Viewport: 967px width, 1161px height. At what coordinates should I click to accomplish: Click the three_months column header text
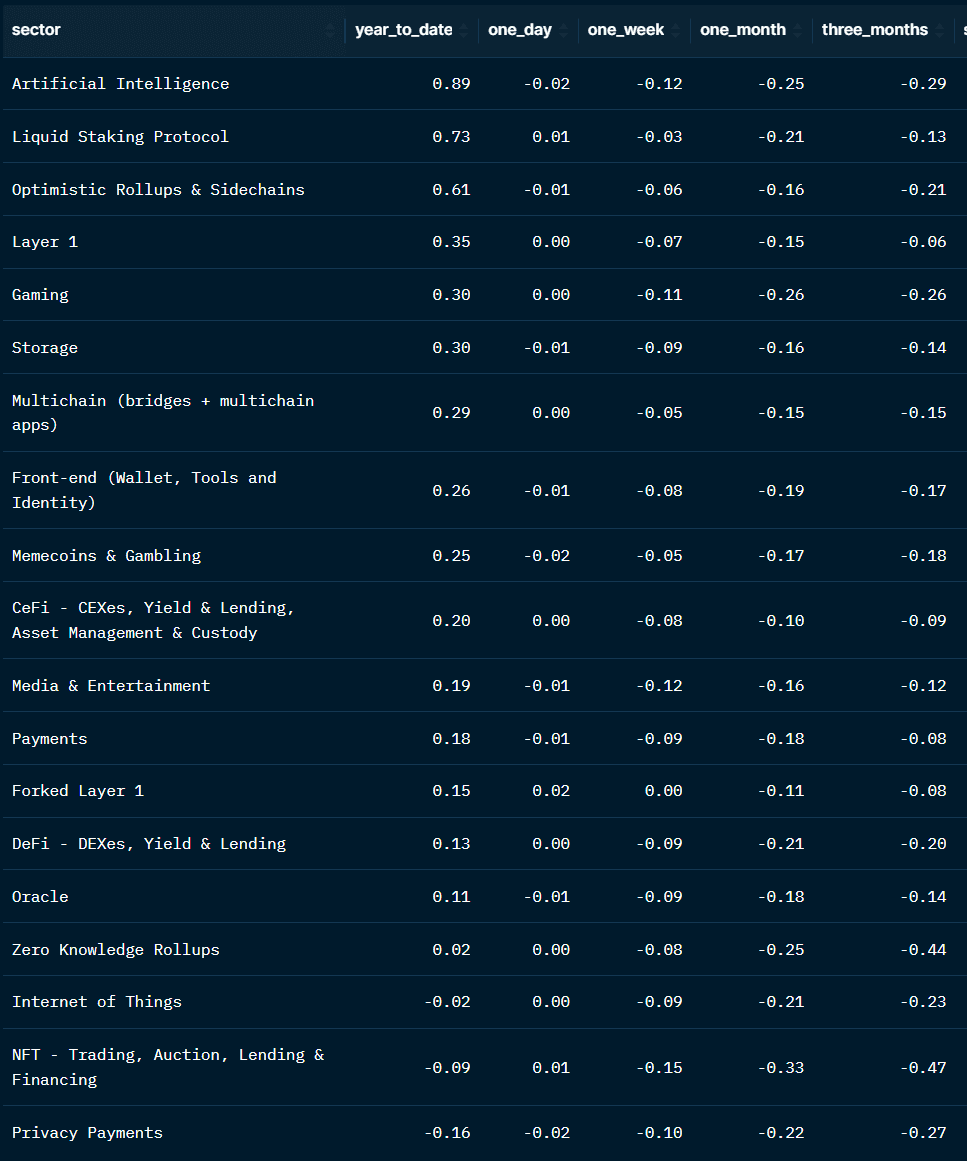click(x=874, y=30)
